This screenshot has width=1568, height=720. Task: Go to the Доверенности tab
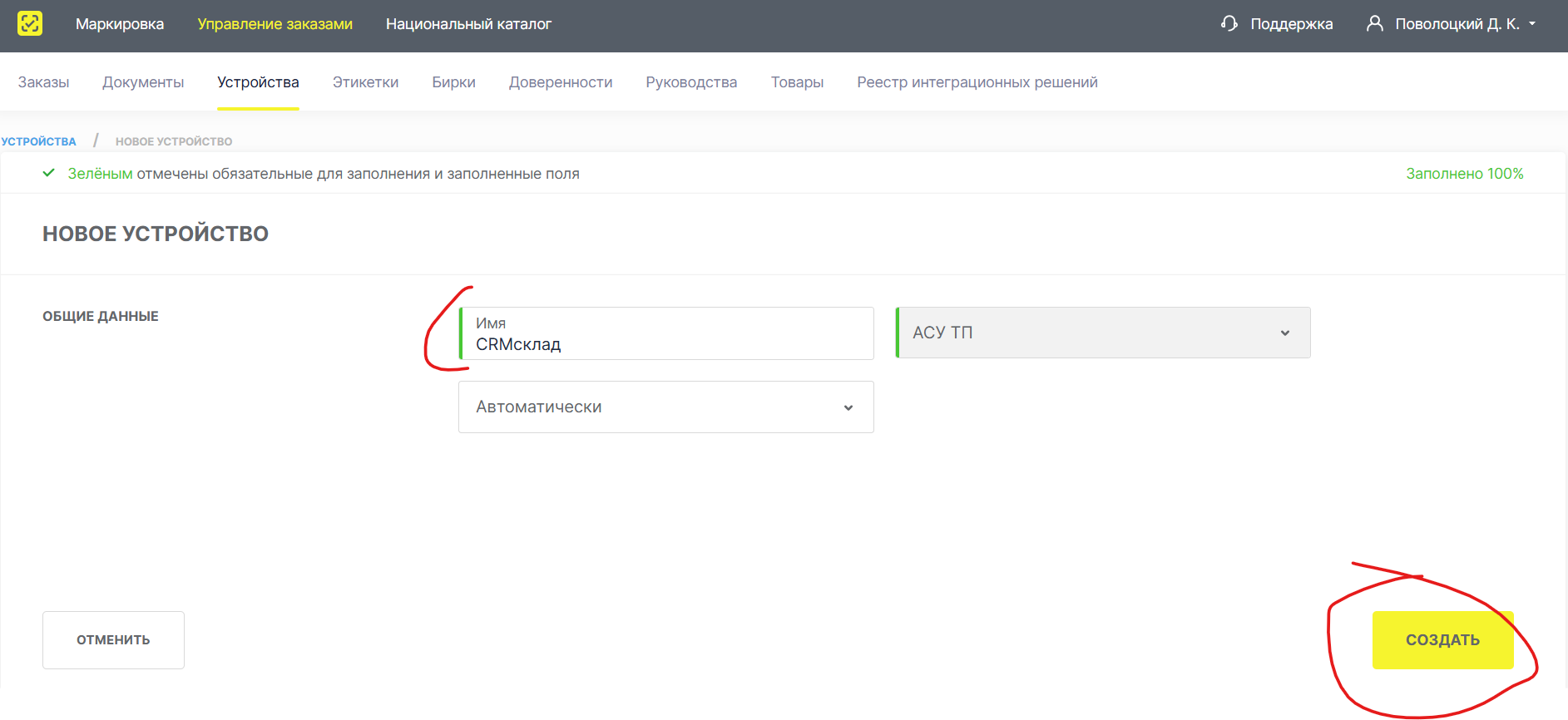pyautogui.click(x=561, y=82)
